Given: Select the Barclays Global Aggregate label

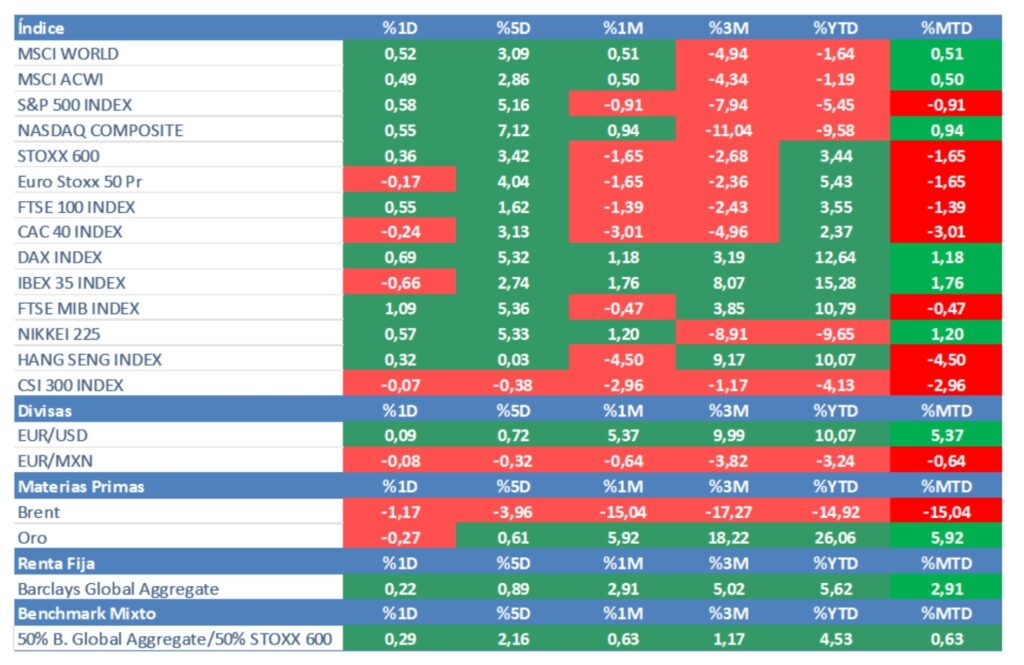Looking at the screenshot, I should tap(118, 589).
